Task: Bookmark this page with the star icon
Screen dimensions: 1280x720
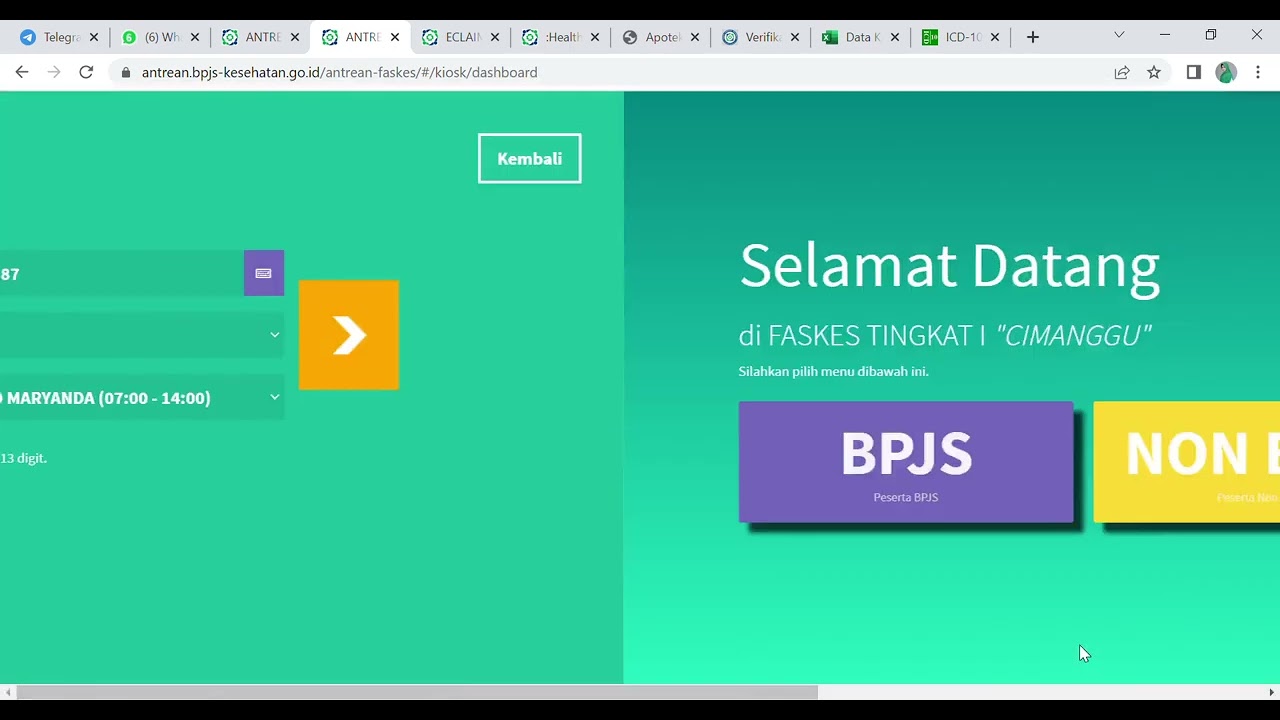Action: tap(1154, 72)
